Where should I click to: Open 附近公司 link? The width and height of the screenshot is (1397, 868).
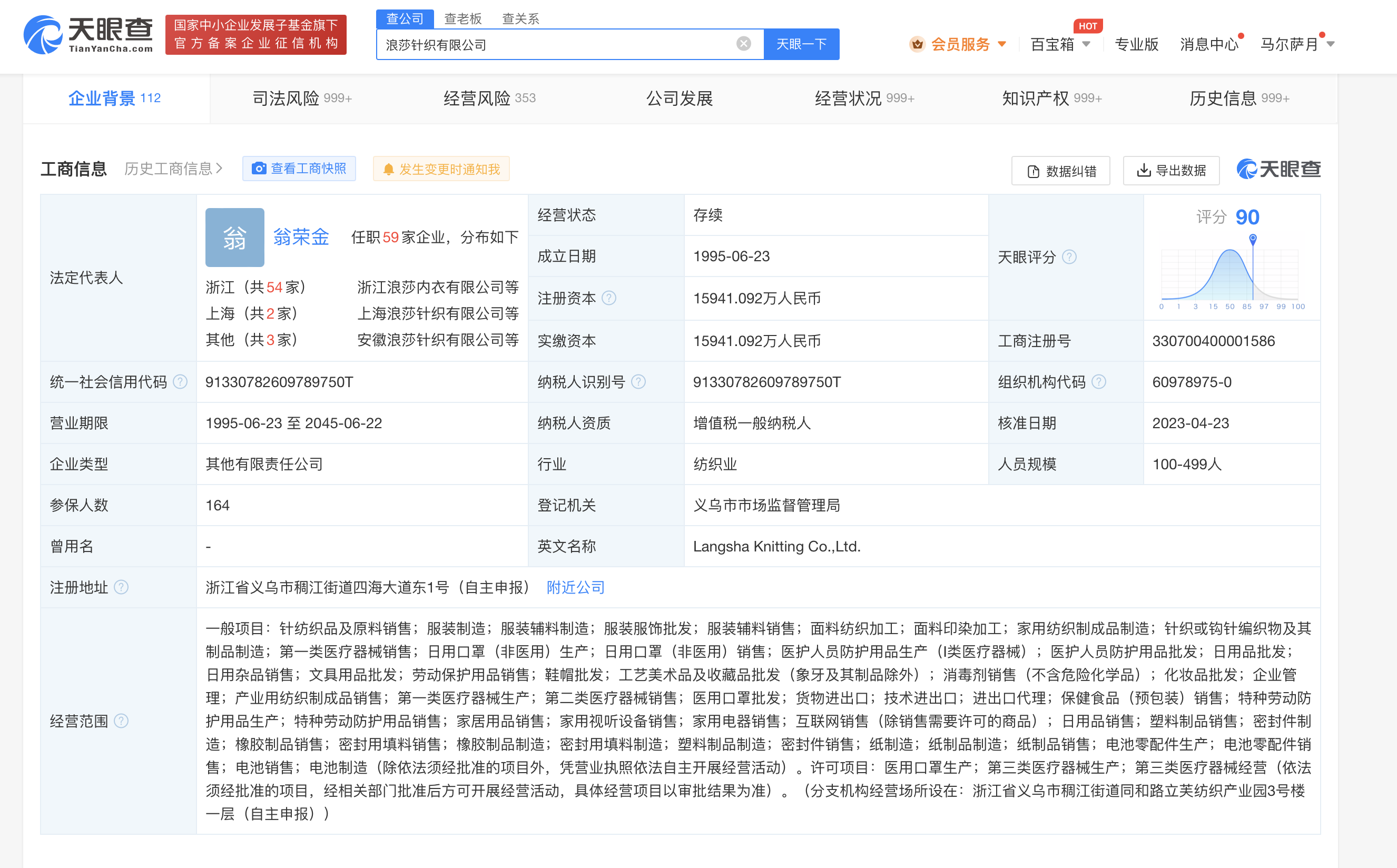(x=575, y=587)
